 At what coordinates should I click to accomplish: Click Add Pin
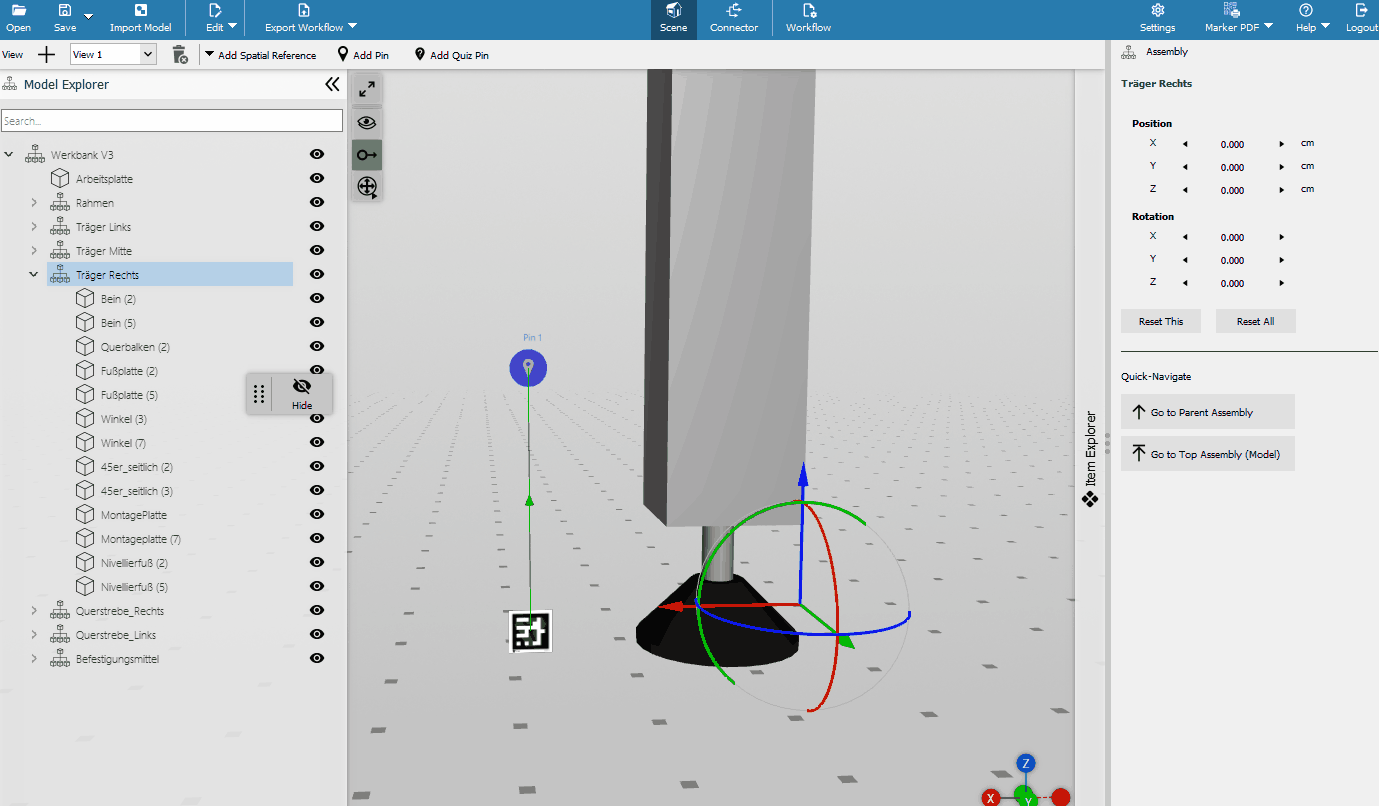coord(363,55)
